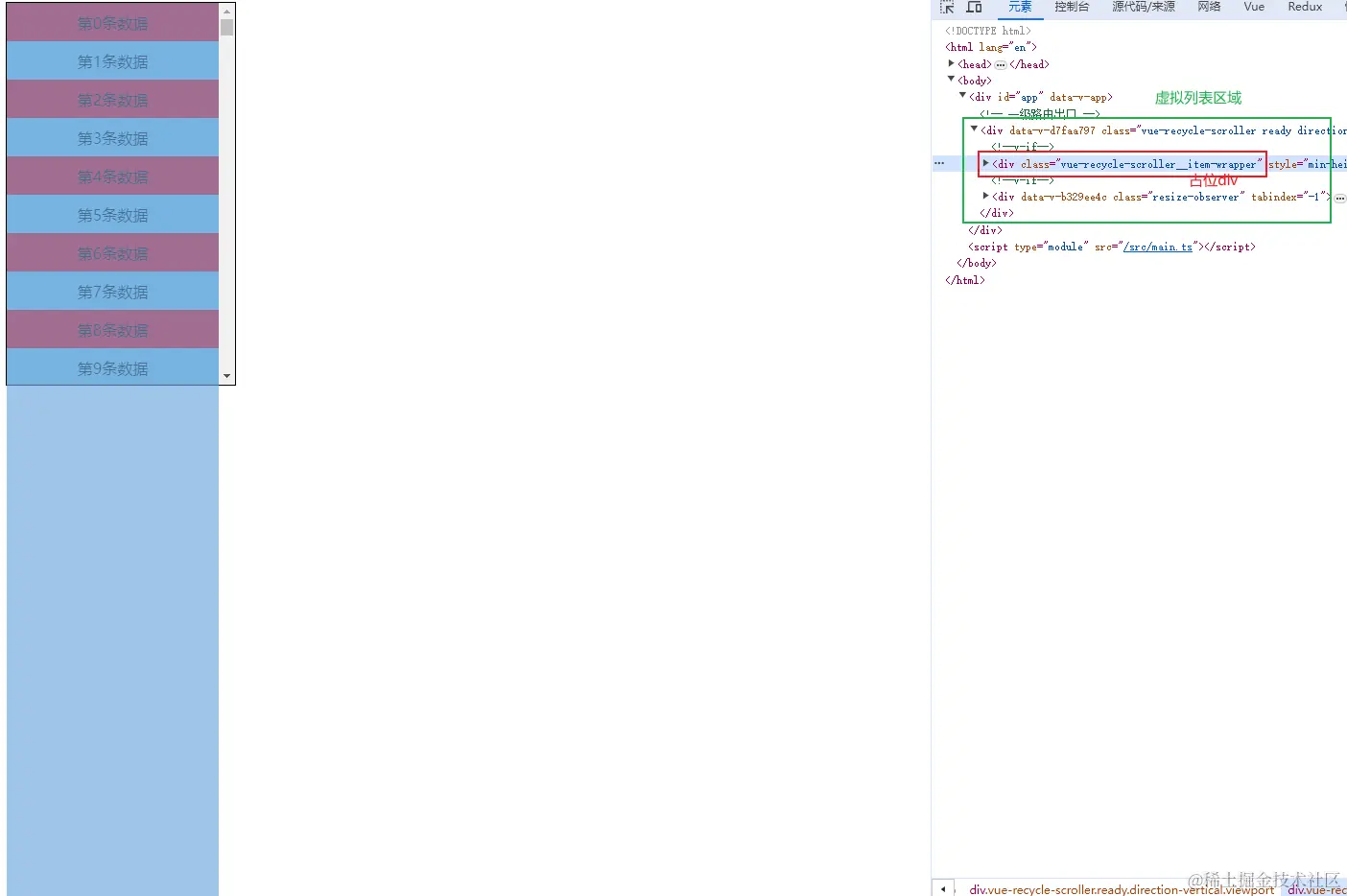Open the 源代码/来源 tab
The image size is (1347, 896).
point(1144,7)
